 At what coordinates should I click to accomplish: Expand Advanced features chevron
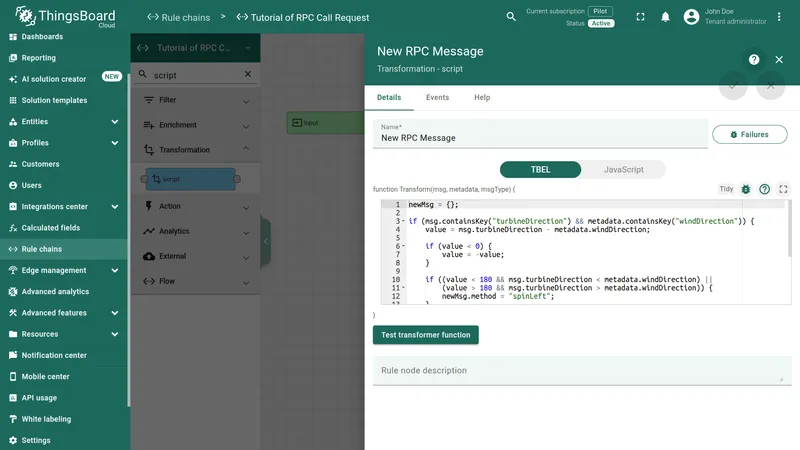pos(115,313)
